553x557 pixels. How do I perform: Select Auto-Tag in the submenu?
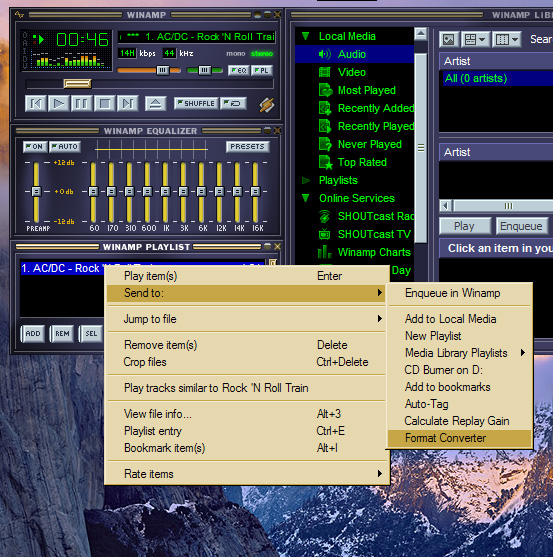(459, 404)
